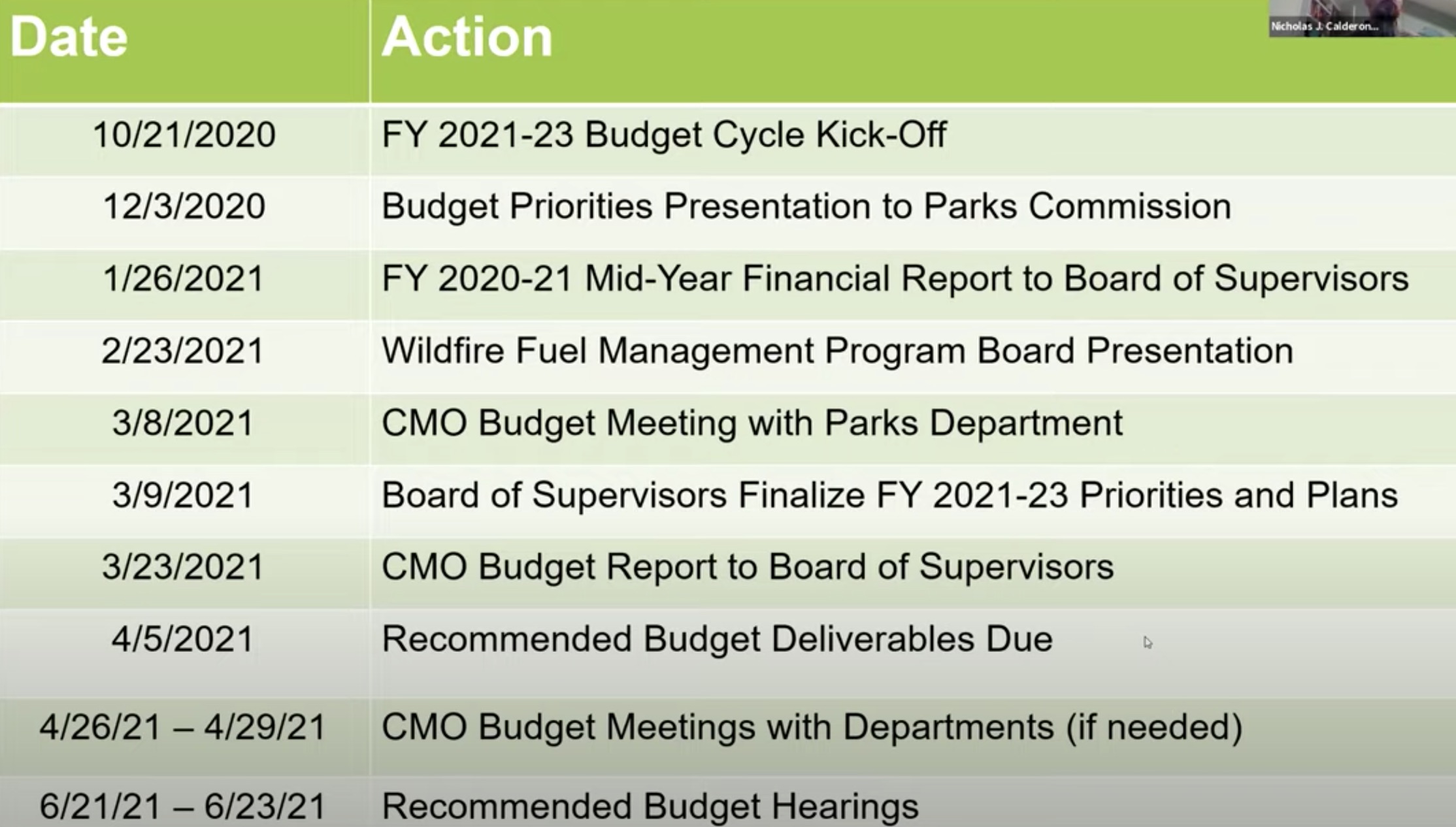Click the 3/23/2021 date cell
Viewport: 1456px width, 827px height.
183,567
